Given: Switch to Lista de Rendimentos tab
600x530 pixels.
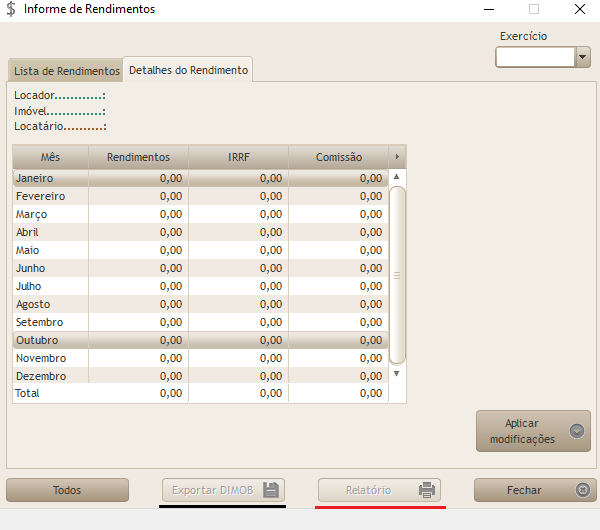Looking at the screenshot, I should click(66, 72).
